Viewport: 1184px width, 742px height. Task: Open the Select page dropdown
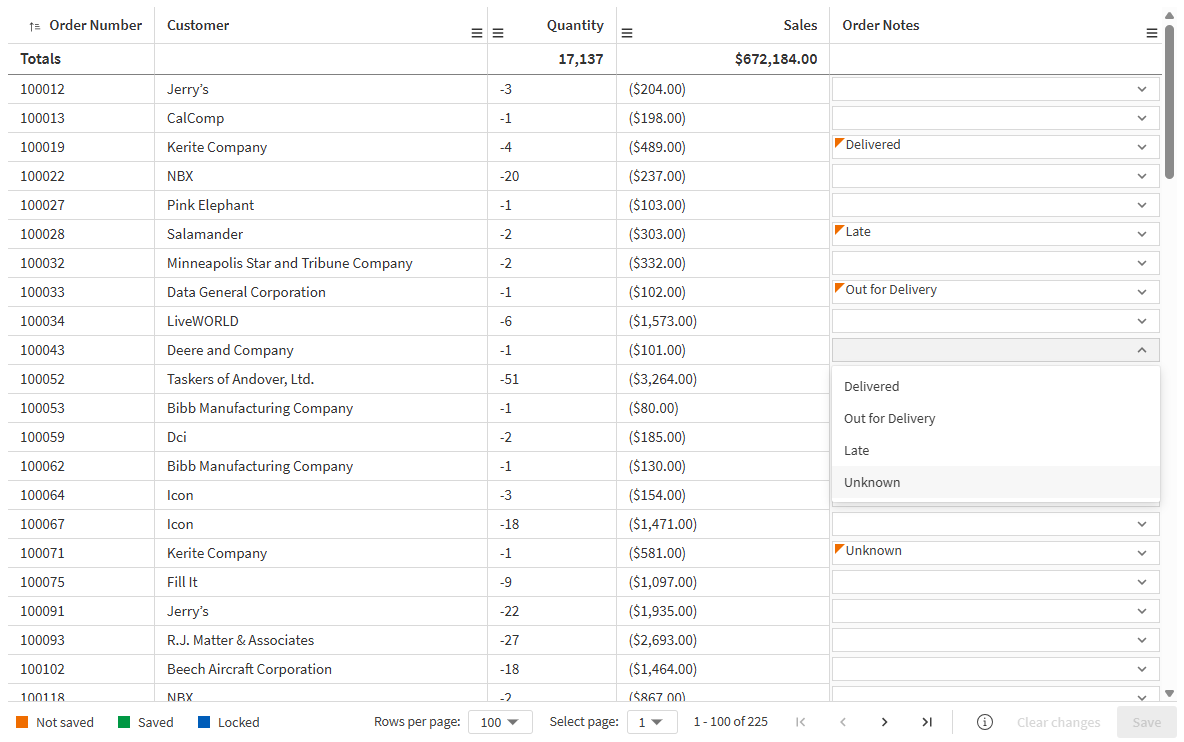[x=652, y=721]
